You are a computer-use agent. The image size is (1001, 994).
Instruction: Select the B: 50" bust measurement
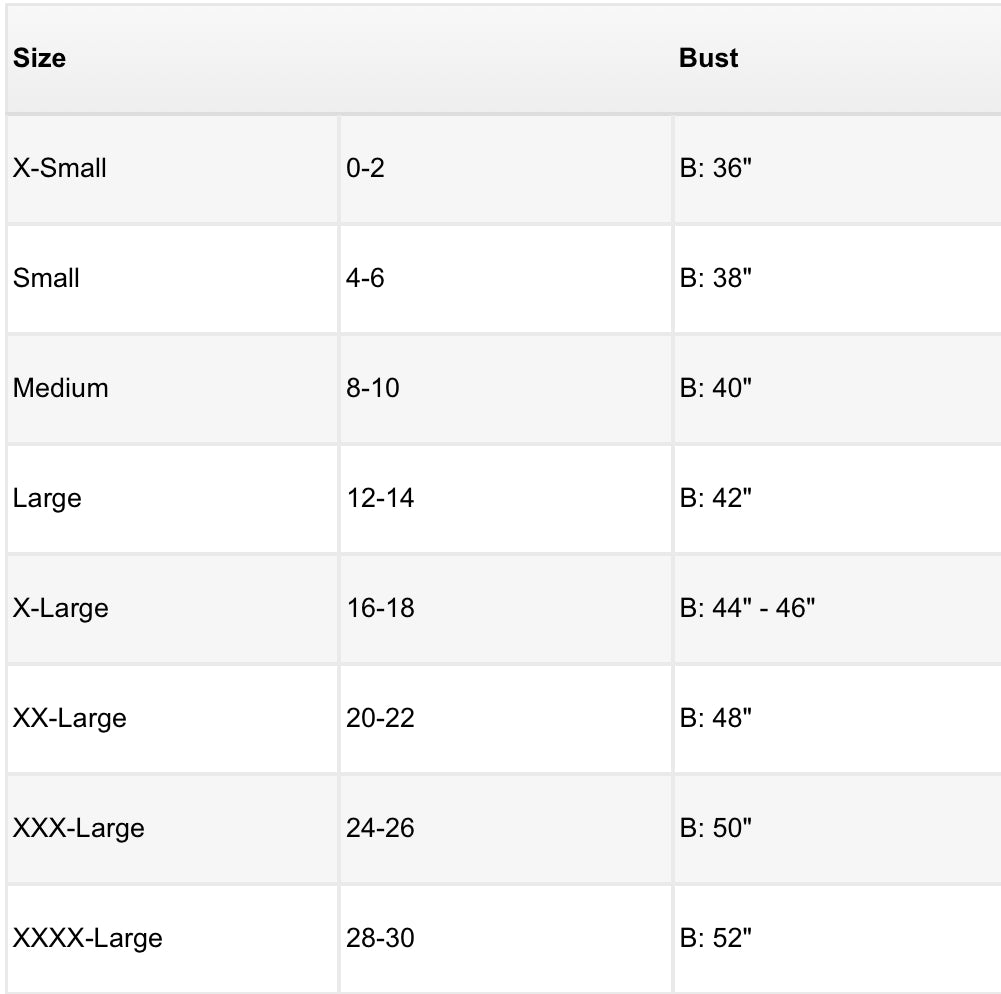point(716,828)
